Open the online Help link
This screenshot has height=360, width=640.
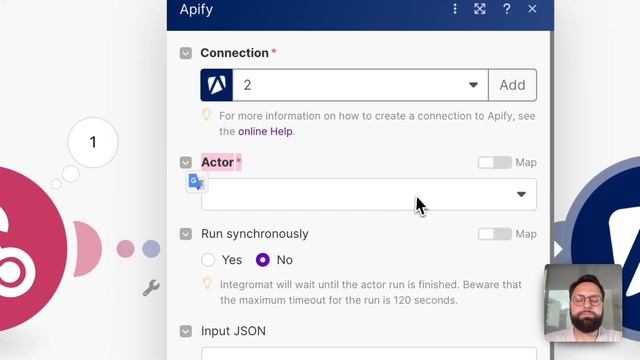click(x=265, y=131)
